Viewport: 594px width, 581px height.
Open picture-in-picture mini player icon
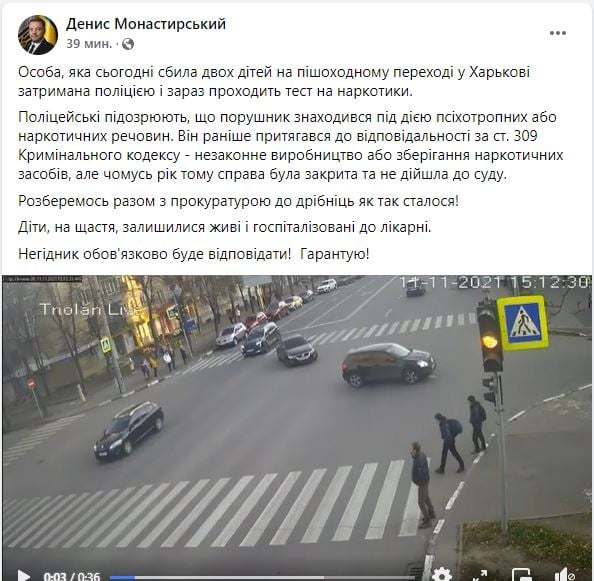click(522, 575)
